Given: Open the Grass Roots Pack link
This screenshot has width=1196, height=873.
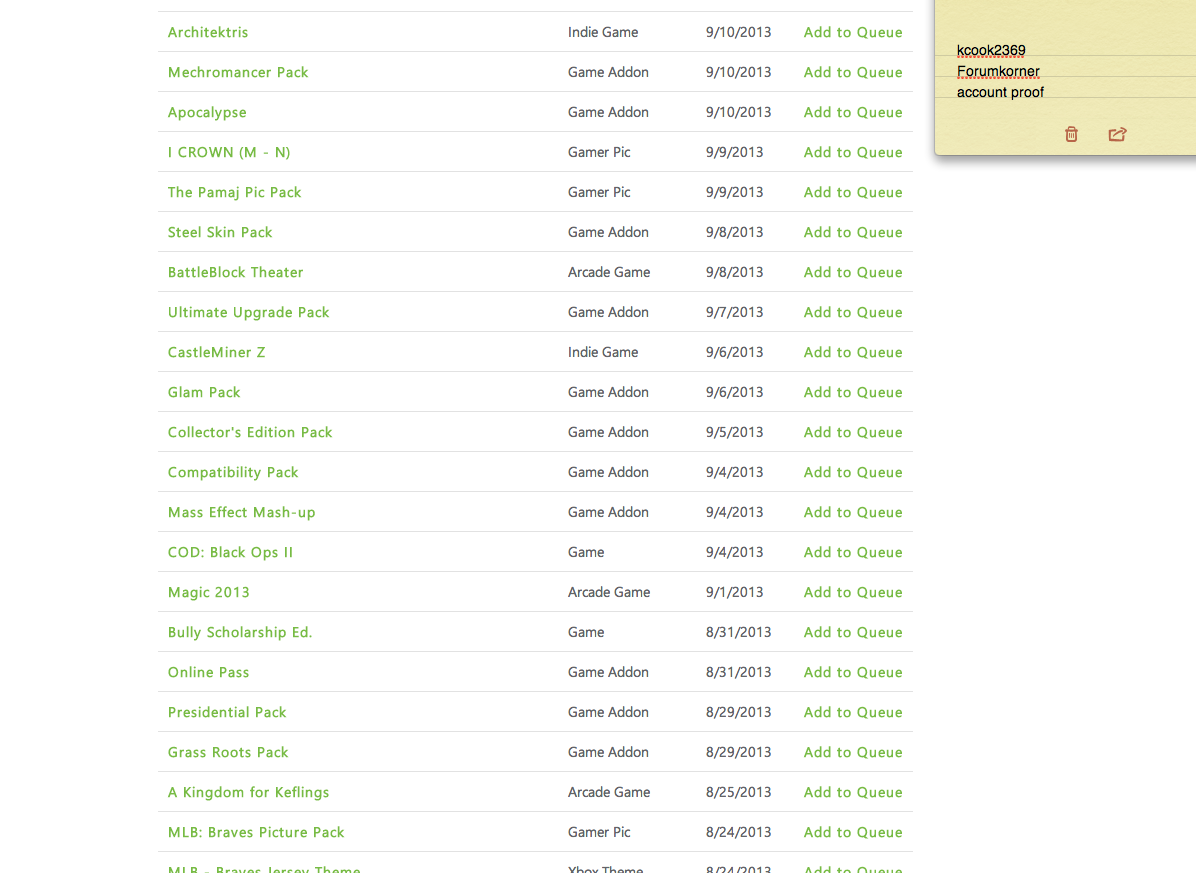Looking at the screenshot, I should pyautogui.click(x=228, y=753).
